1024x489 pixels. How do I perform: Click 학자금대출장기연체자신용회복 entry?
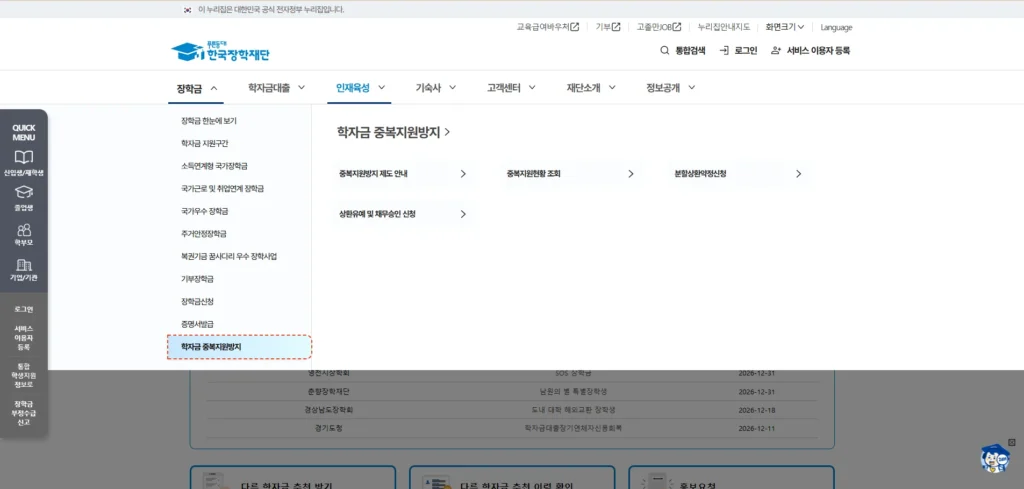click(573, 428)
